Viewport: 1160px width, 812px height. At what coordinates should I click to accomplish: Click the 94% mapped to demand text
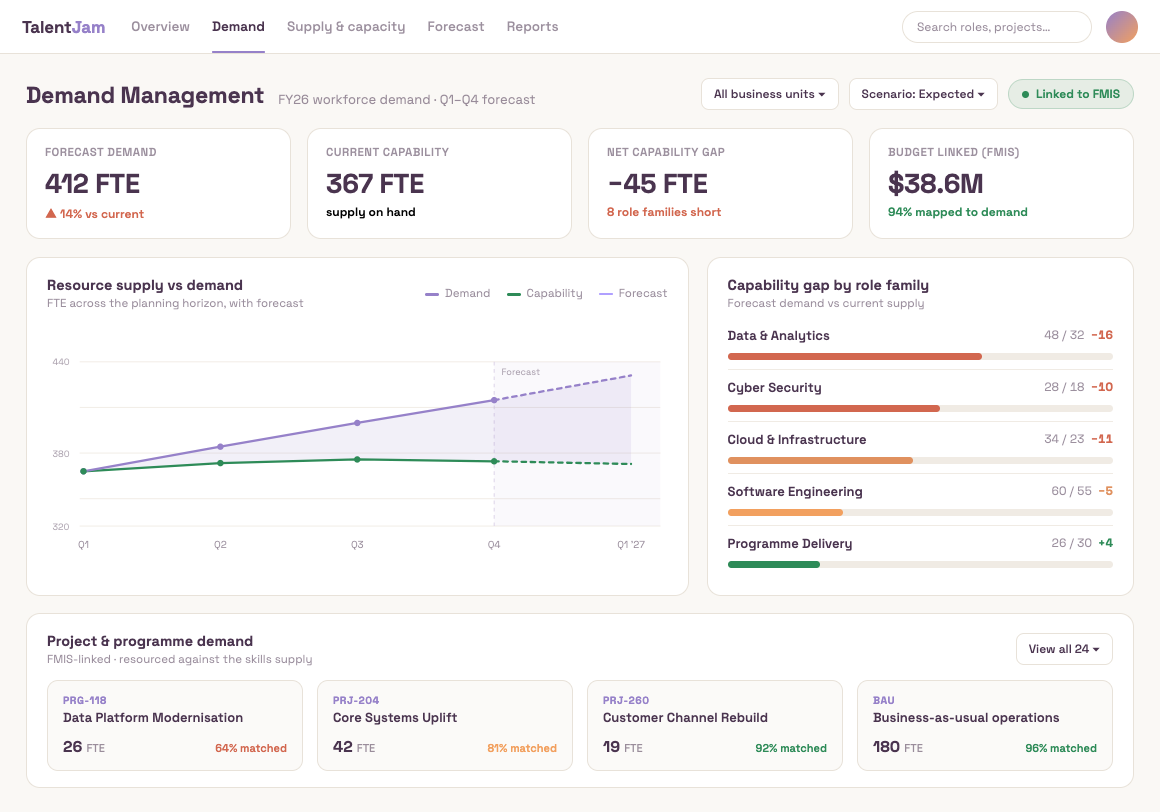coord(957,212)
